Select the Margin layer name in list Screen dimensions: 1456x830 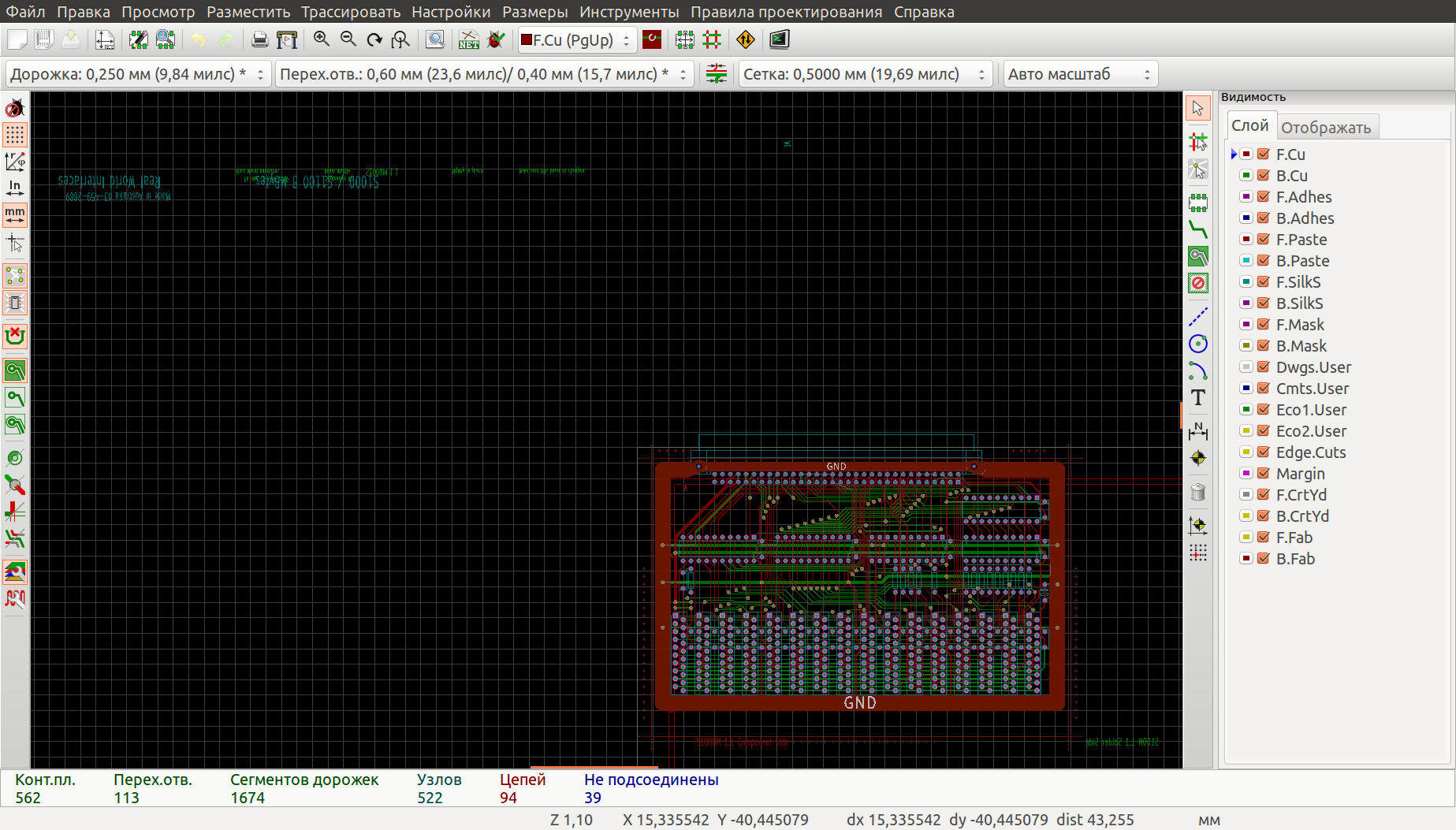coord(1300,474)
